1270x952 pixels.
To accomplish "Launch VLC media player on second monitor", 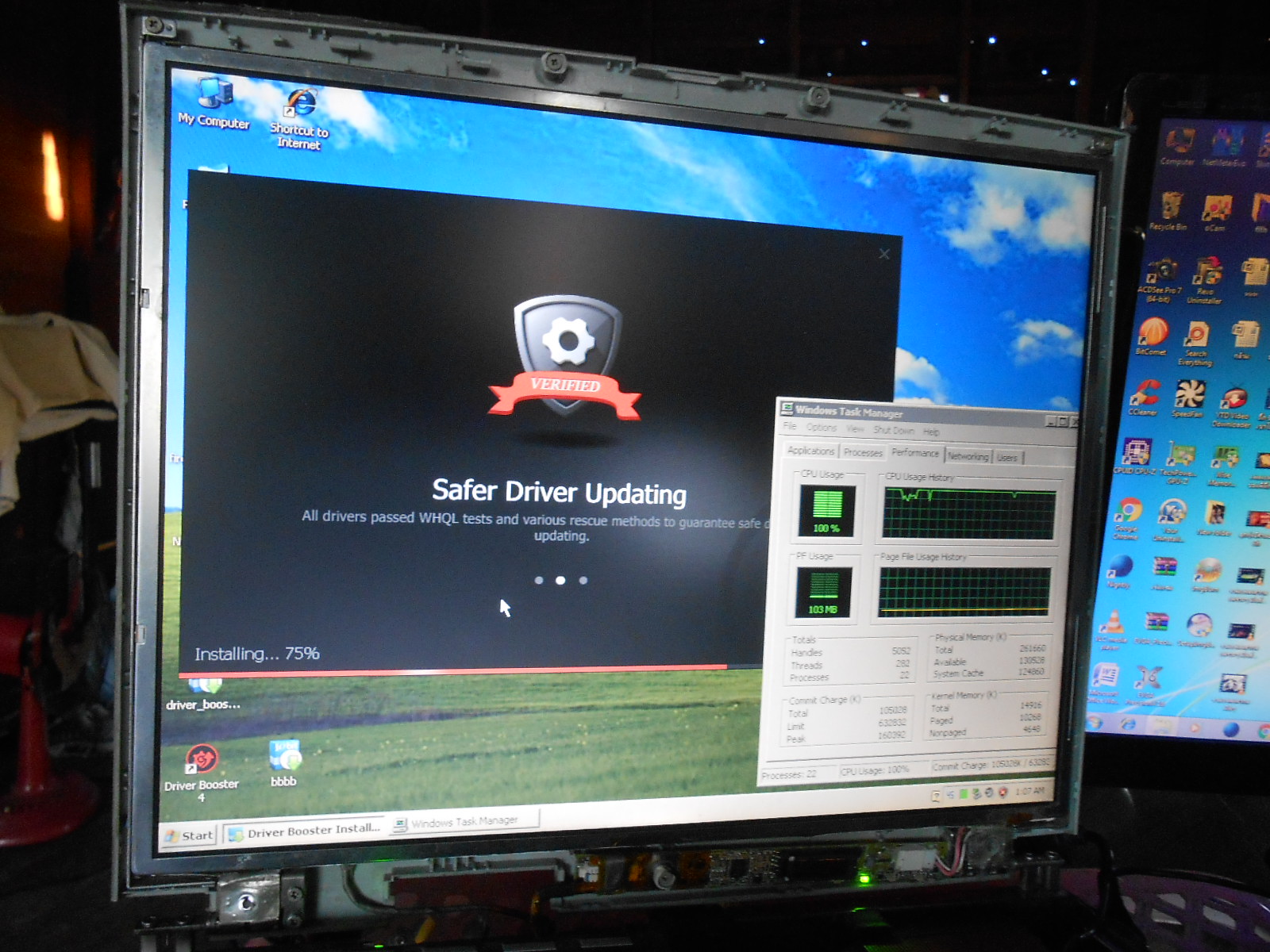I will point(1112,630).
